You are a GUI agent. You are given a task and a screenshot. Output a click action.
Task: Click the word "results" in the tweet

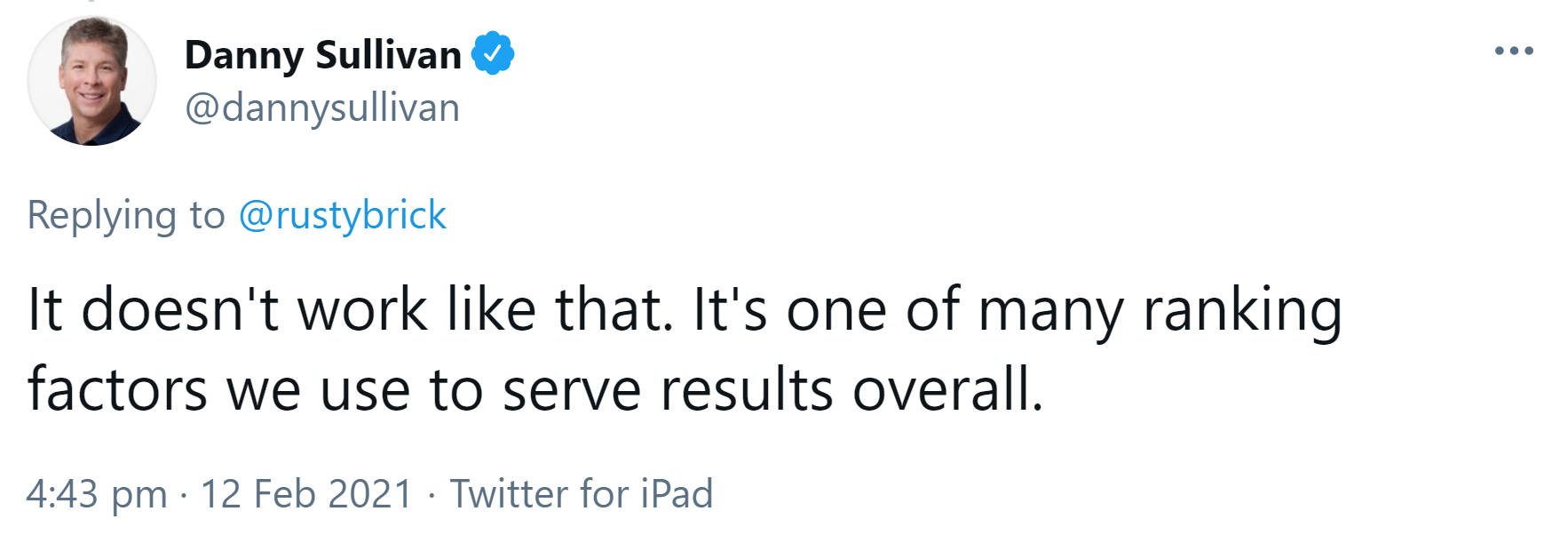pos(746,389)
